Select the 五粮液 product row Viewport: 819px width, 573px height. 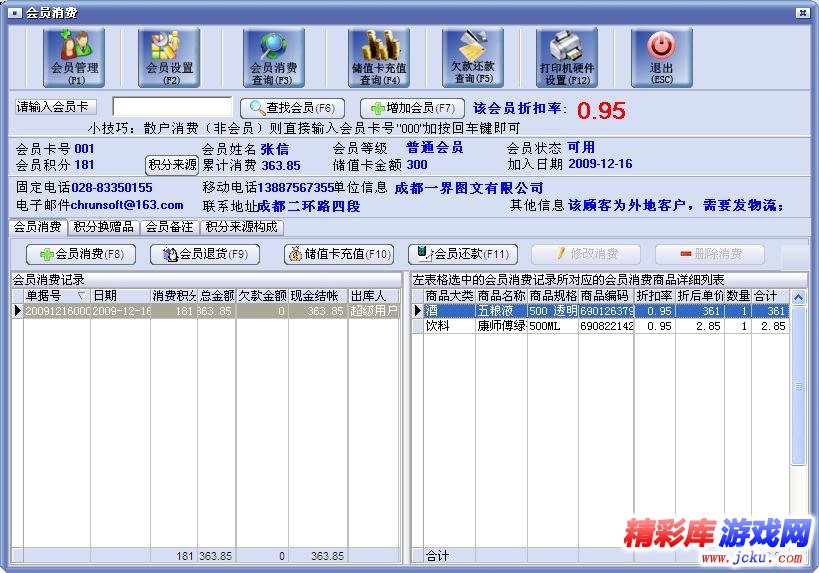[601, 311]
